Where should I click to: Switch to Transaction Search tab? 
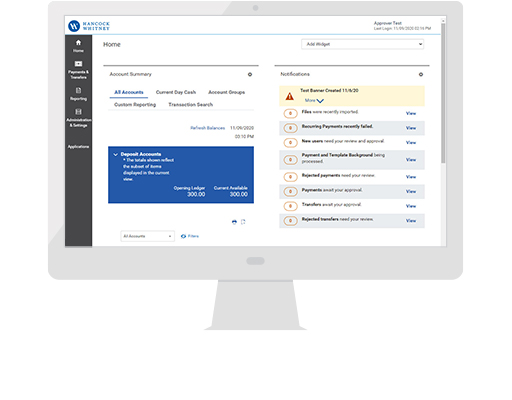point(190,105)
